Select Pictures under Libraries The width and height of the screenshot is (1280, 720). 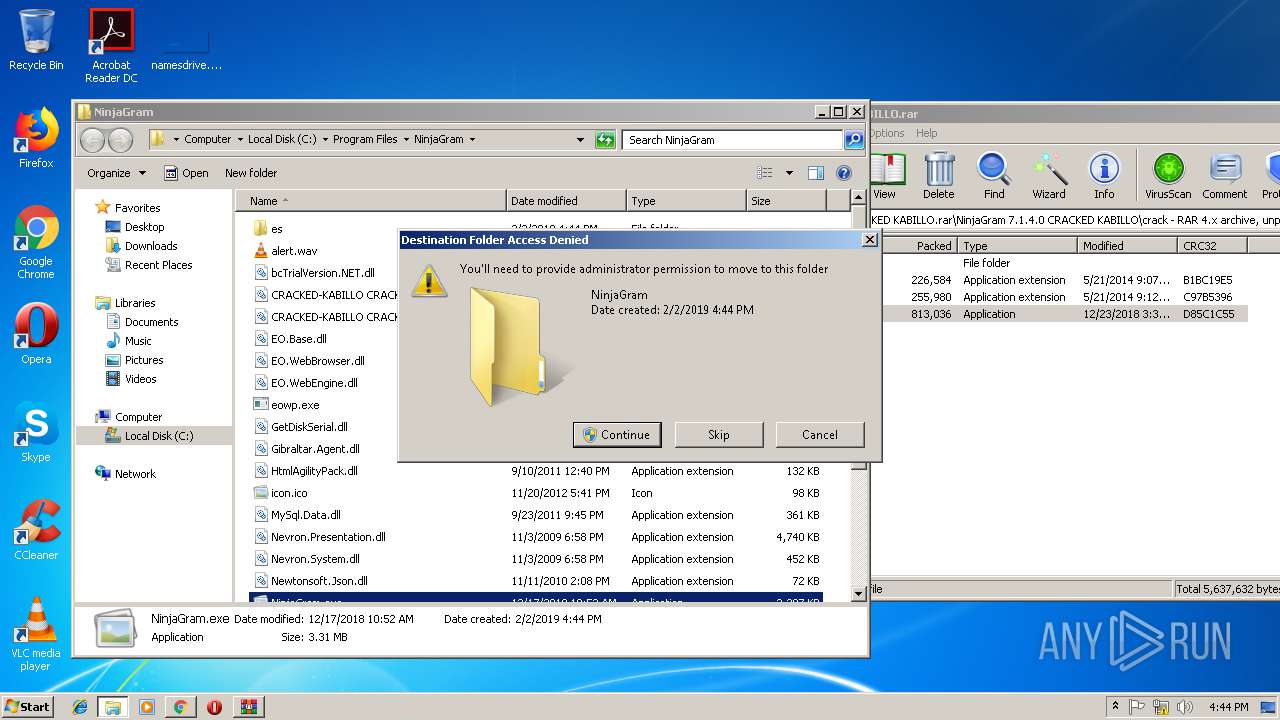click(144, 360)
